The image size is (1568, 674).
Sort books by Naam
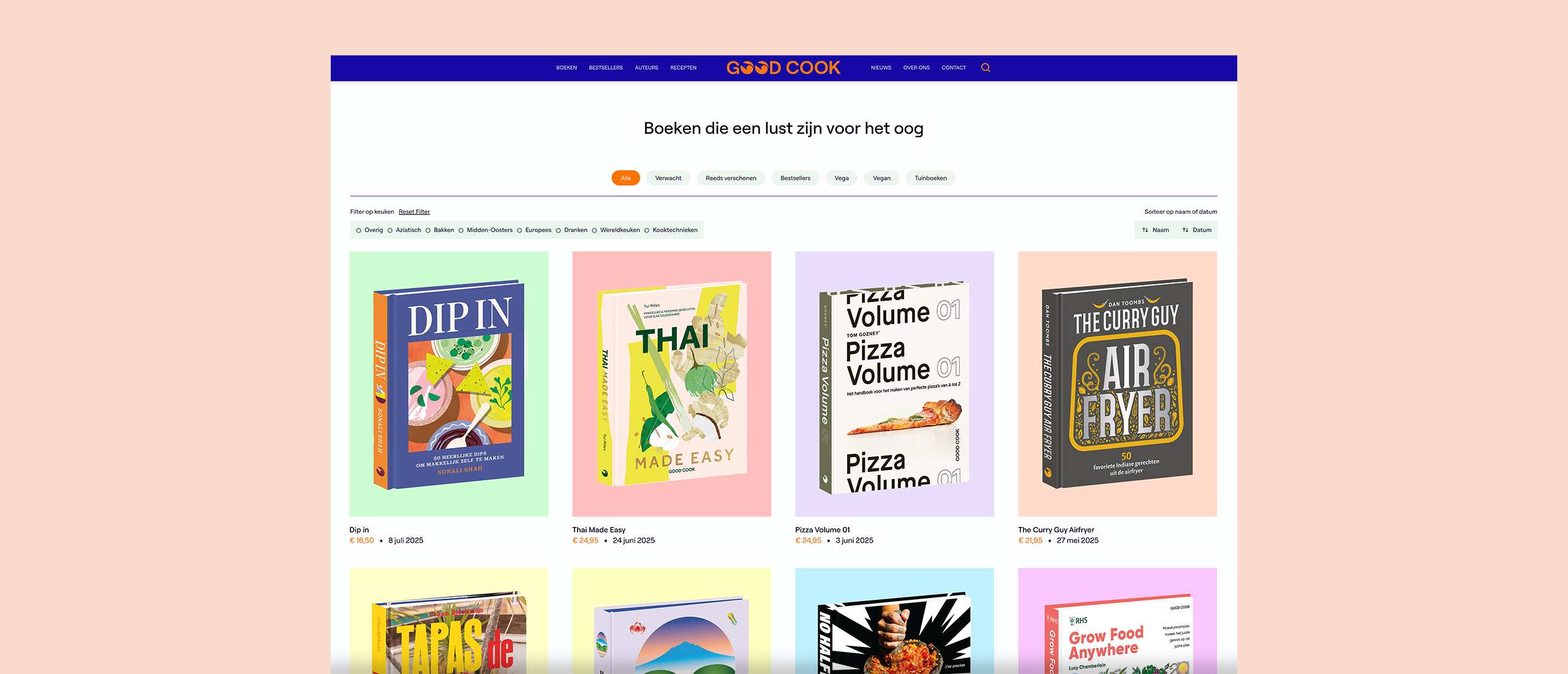[x=1160, y=230]
